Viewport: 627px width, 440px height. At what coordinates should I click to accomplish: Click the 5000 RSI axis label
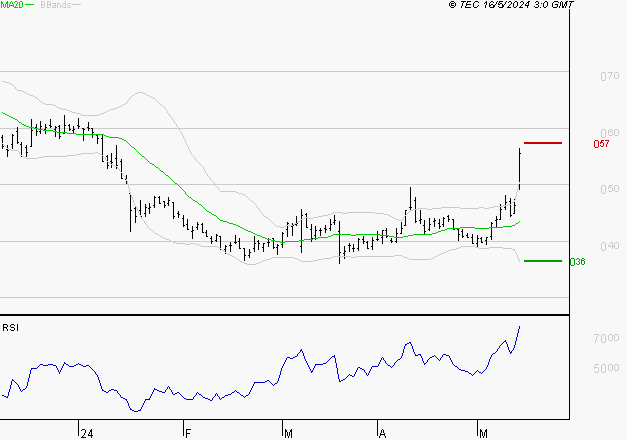pos(606,368)
